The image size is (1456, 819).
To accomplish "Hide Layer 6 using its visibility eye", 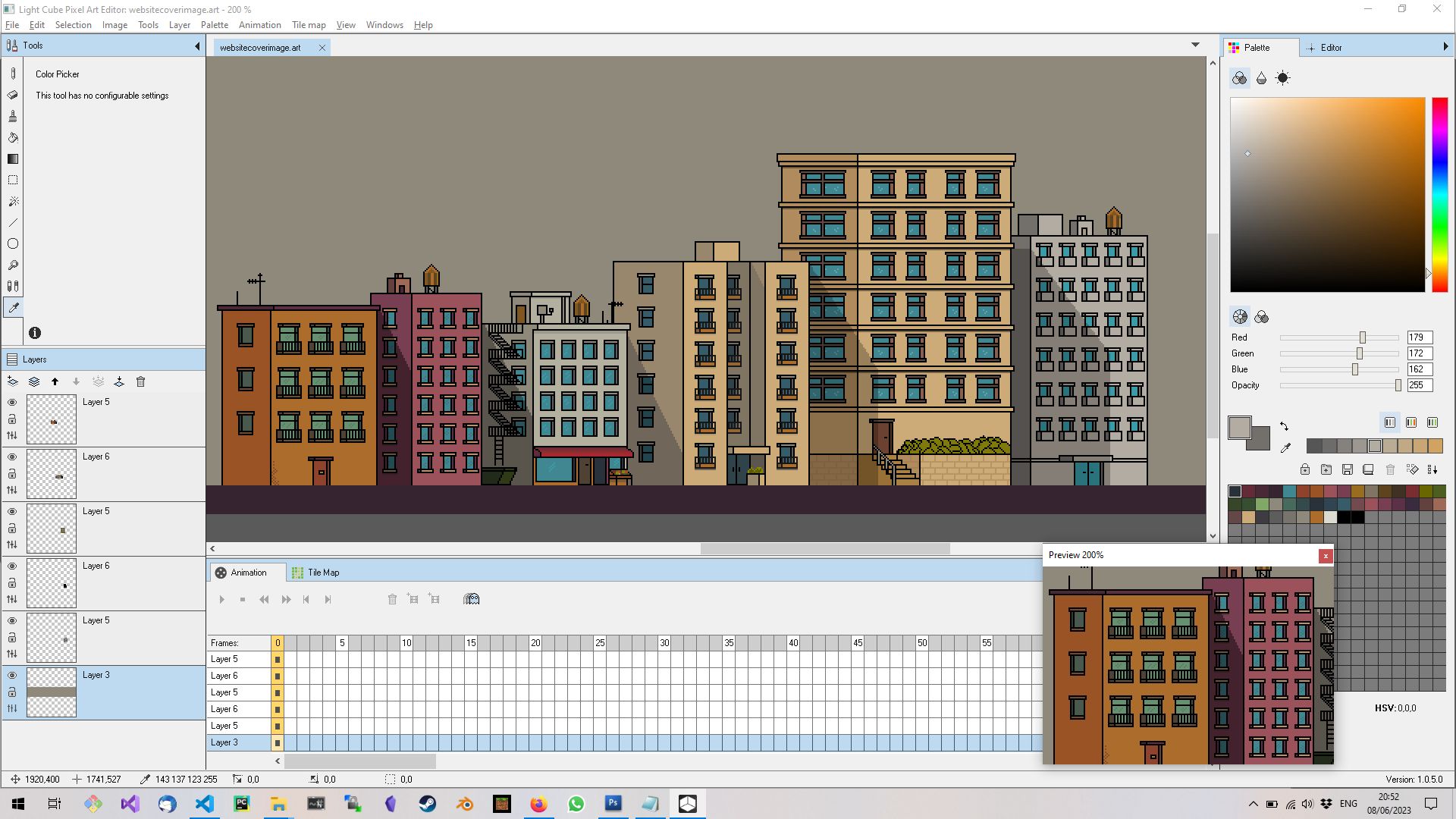I will tap(12, 457).
